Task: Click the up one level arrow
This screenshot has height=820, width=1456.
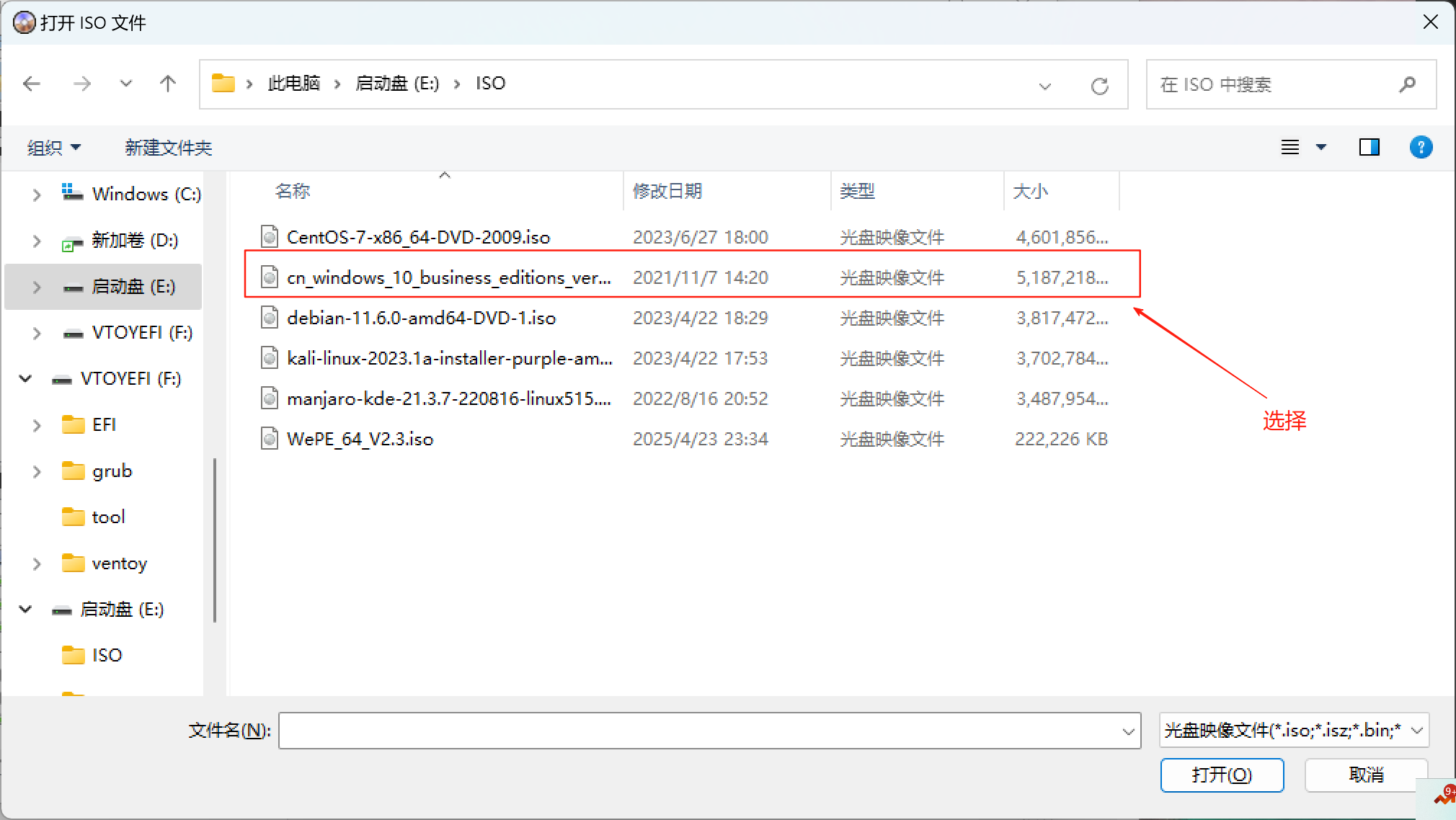Action: pos(168,84)
